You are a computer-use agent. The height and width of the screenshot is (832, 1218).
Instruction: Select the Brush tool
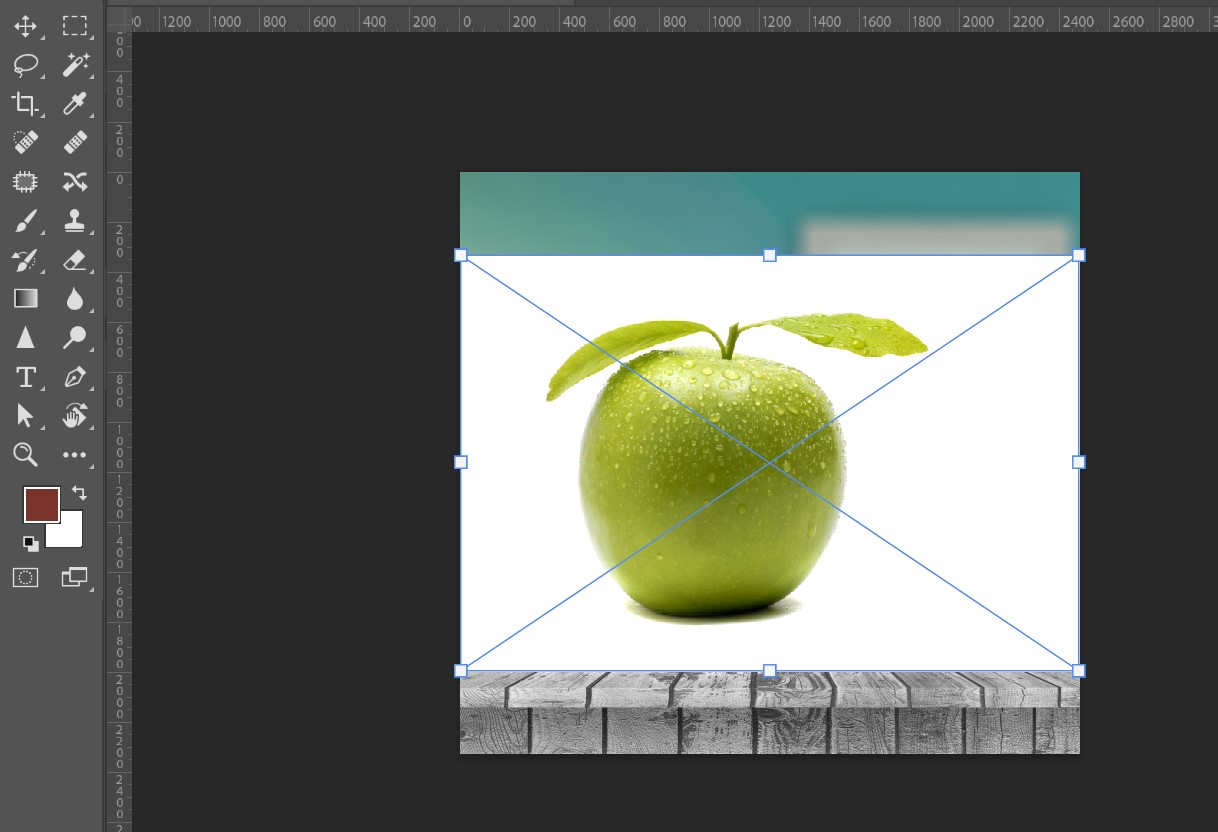pos(25,220)
